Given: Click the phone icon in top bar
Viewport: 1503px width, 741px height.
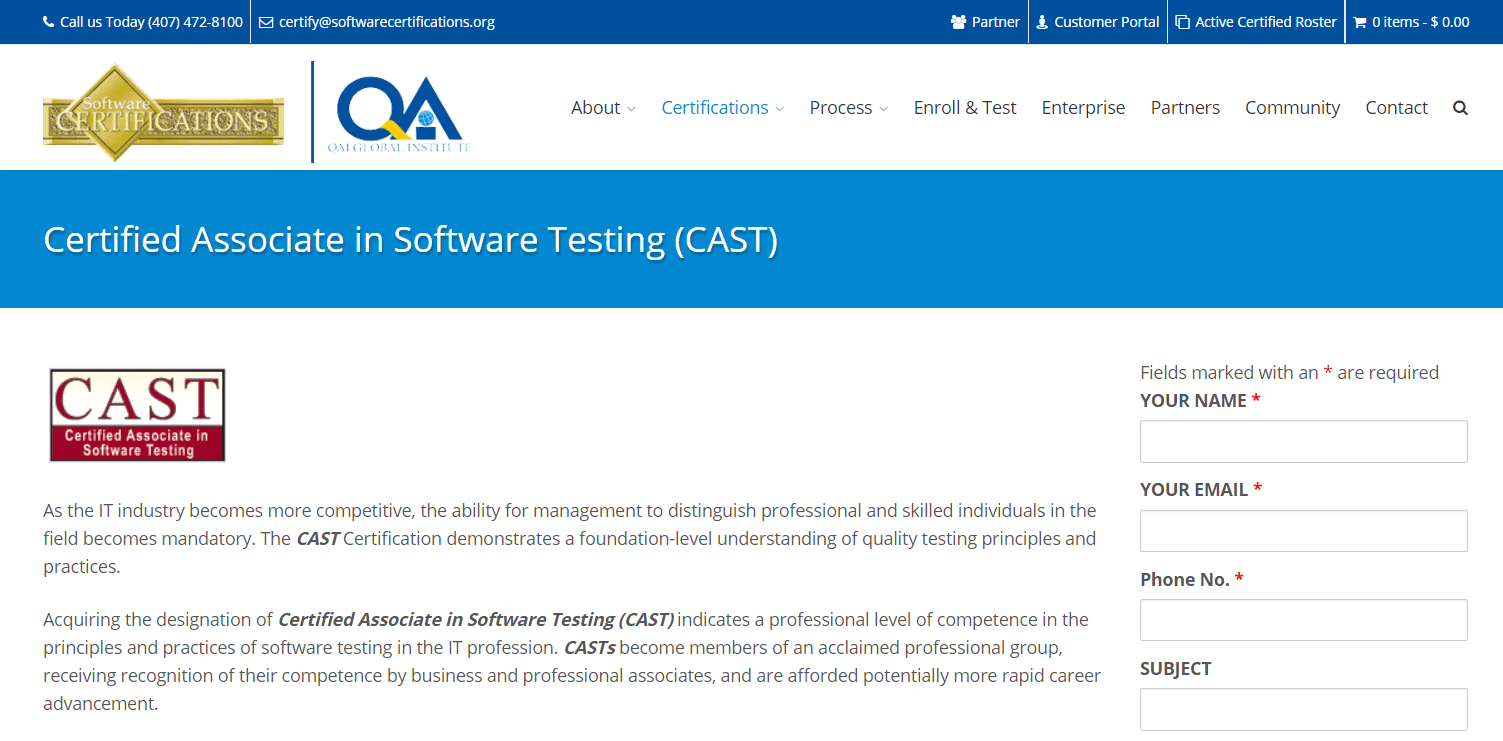Looking at the screenshot, I should coord(49,21).
